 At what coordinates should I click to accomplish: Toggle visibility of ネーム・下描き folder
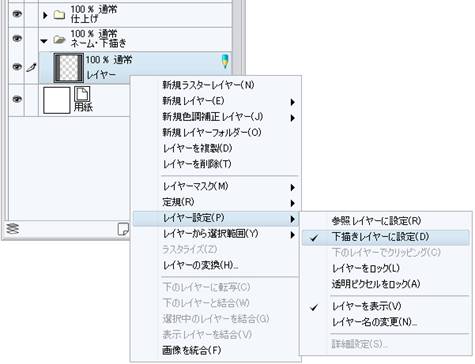click(x=17, y=39)
